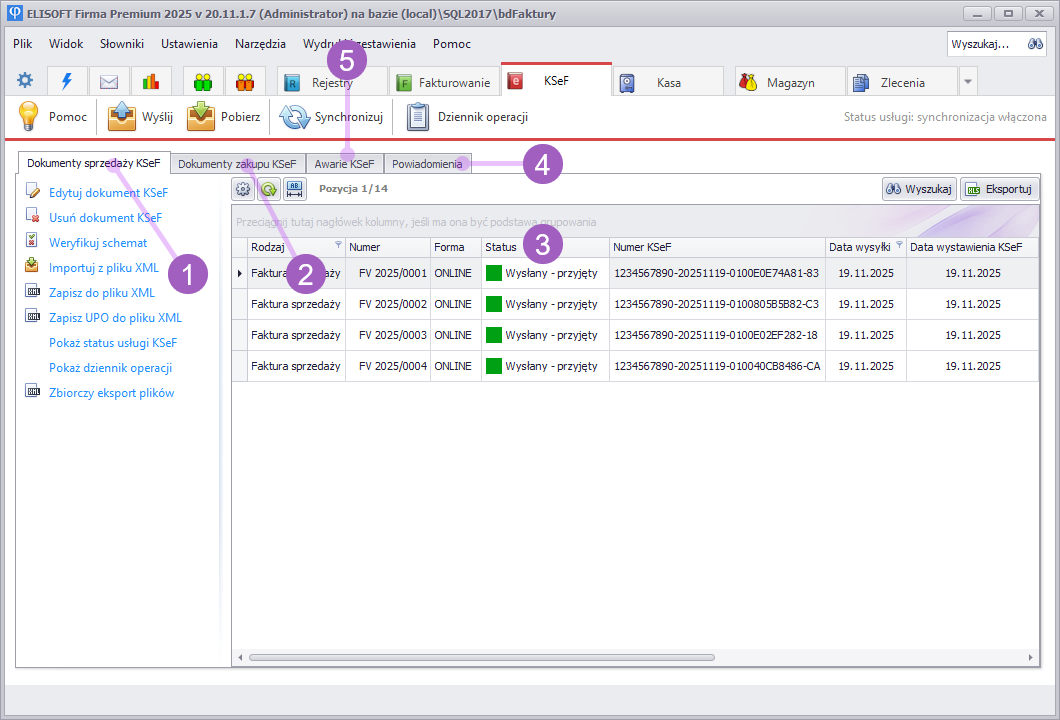The image size is (1060, 720).
Task: Open the bar chart tab icon
Action: coord(151,82)
